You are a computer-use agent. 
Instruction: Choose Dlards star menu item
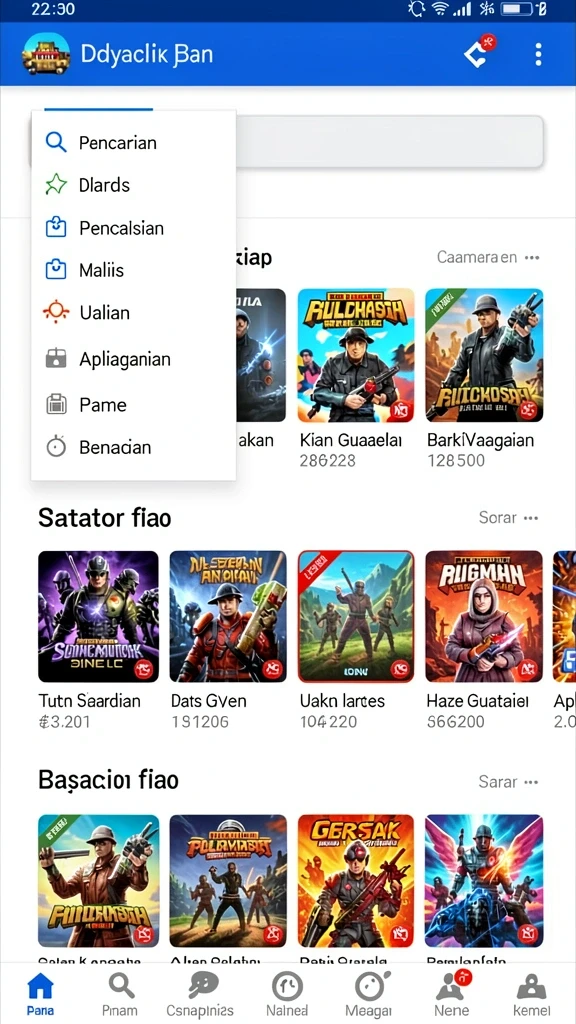(x=133, y=185)
